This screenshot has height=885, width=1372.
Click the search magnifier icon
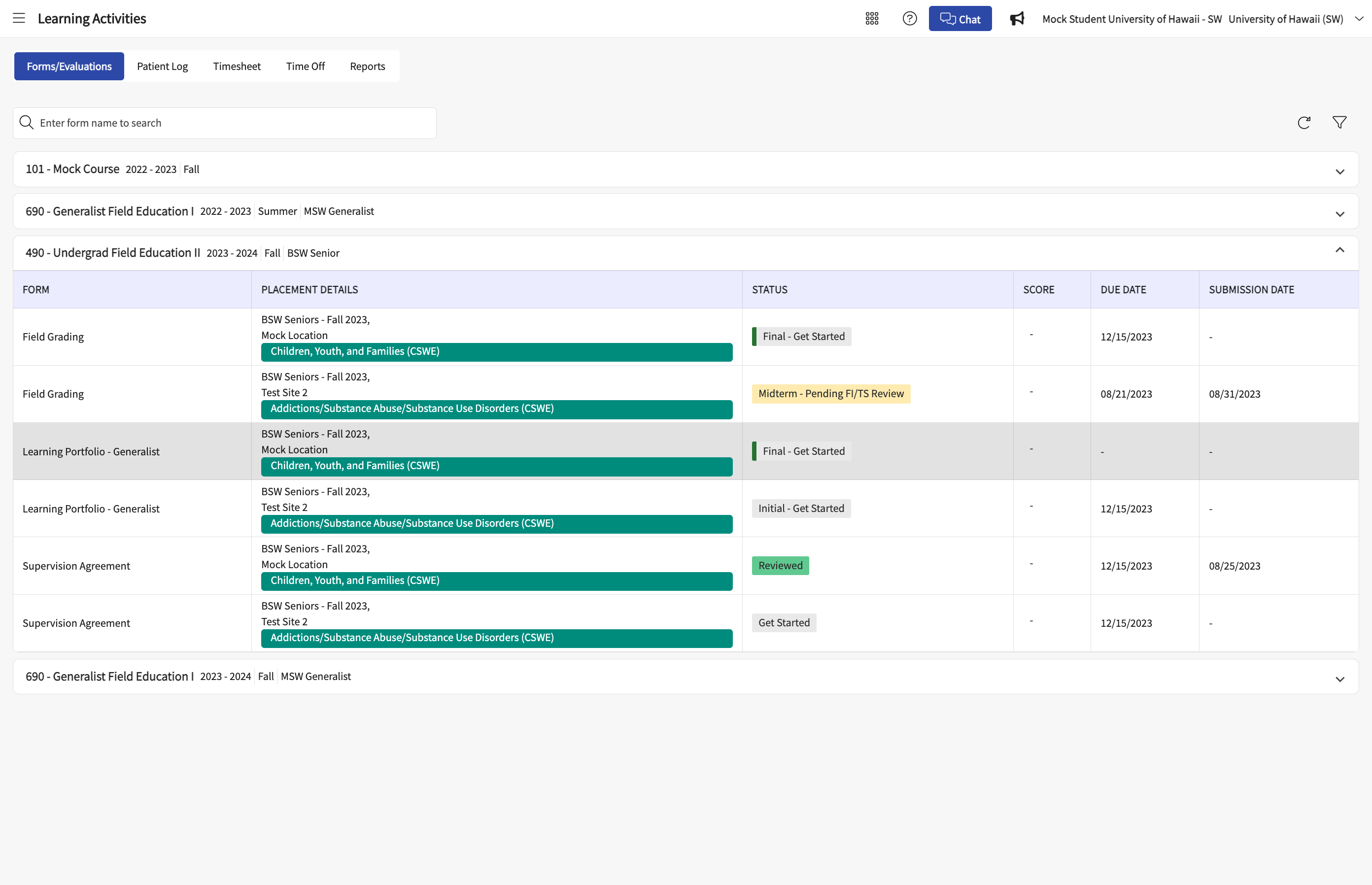tap(27, 122)
